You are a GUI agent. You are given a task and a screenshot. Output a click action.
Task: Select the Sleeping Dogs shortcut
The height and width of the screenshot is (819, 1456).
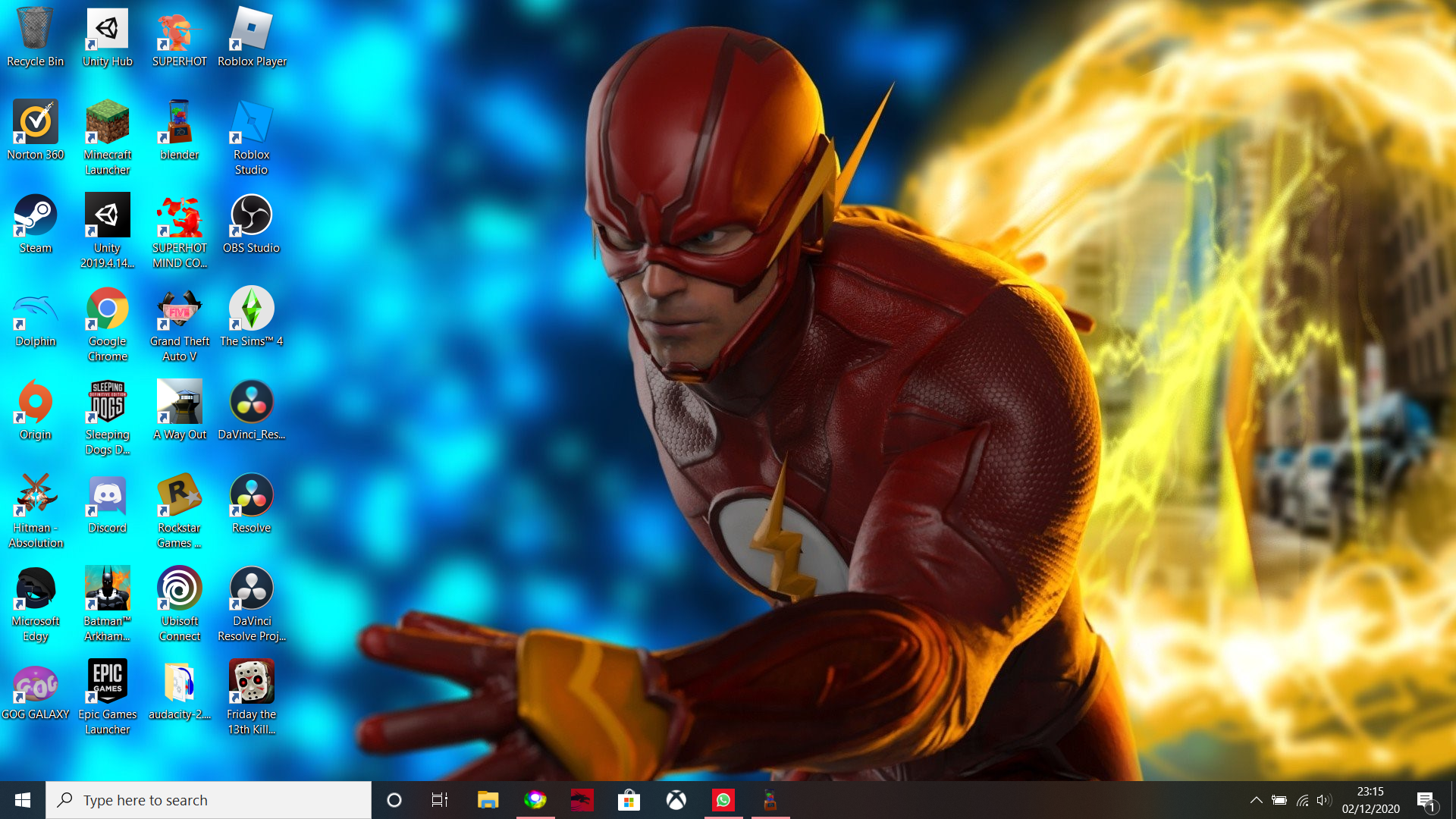coord(107,418)
